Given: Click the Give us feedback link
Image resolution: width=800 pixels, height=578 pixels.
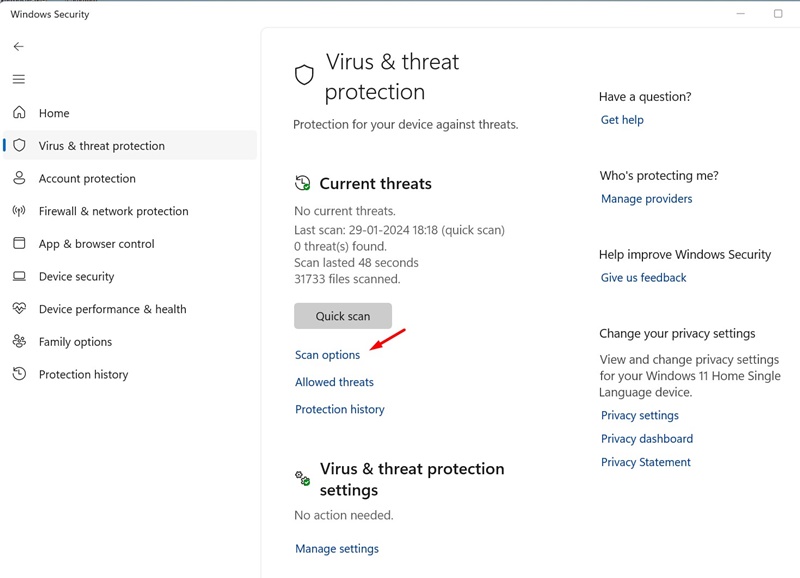Looking at the screenshot, I should click(643, 278).
